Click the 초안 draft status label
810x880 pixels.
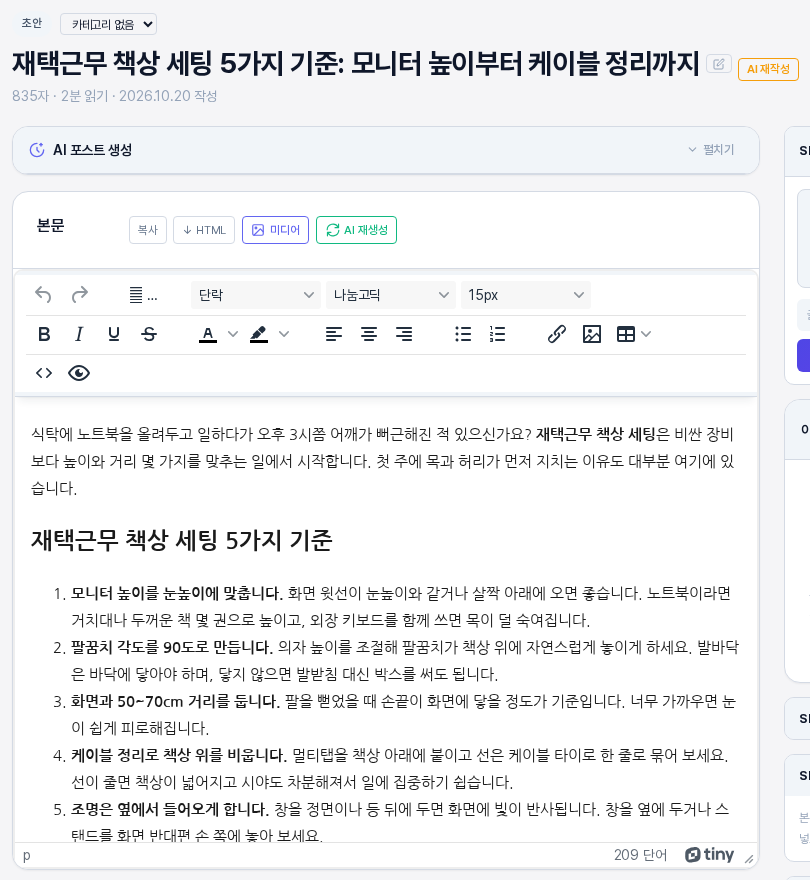click(31, 23)
